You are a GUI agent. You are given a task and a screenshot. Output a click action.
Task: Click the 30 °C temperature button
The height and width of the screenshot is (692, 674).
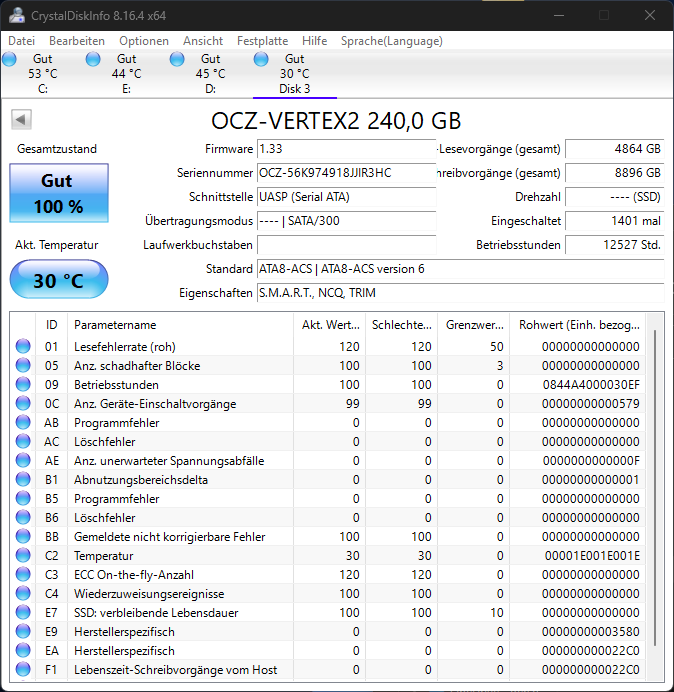pyautogui.click(x=59, y=279)
